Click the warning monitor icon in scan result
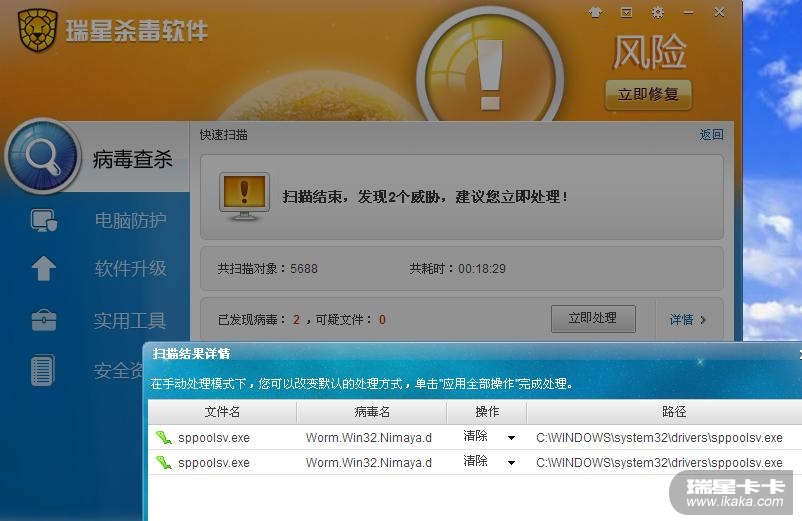 [244, 197]
